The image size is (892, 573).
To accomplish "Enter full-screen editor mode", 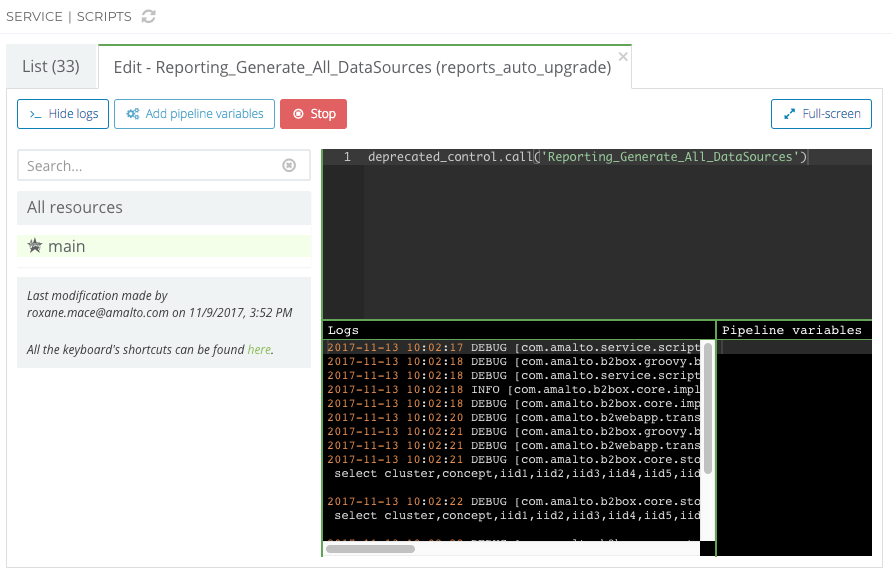I will point(821,114).
